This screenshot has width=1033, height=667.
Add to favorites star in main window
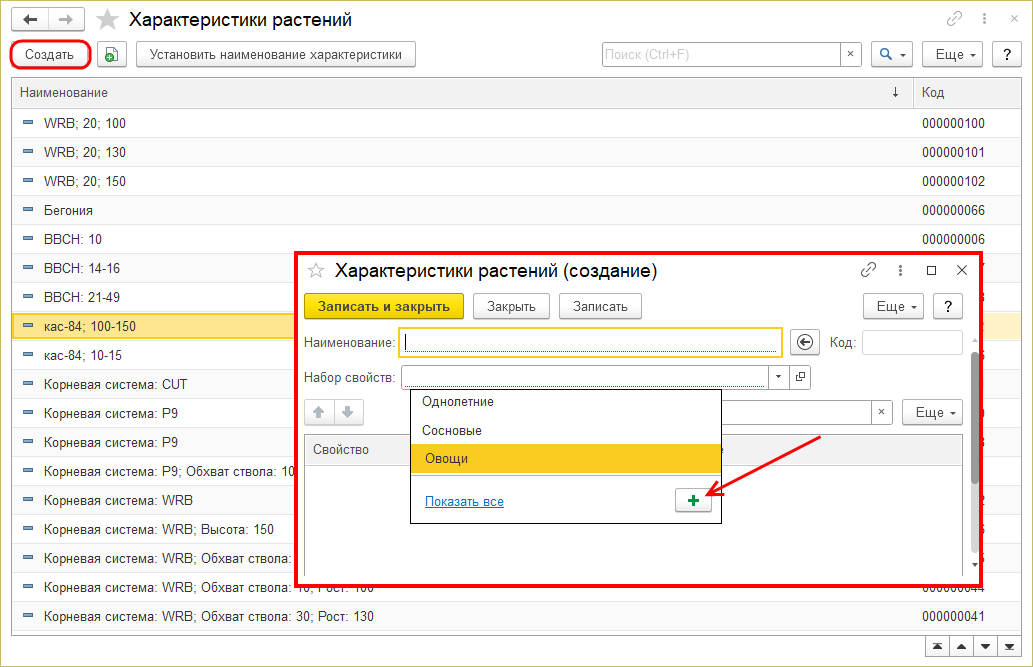click(x=107, y=20)
